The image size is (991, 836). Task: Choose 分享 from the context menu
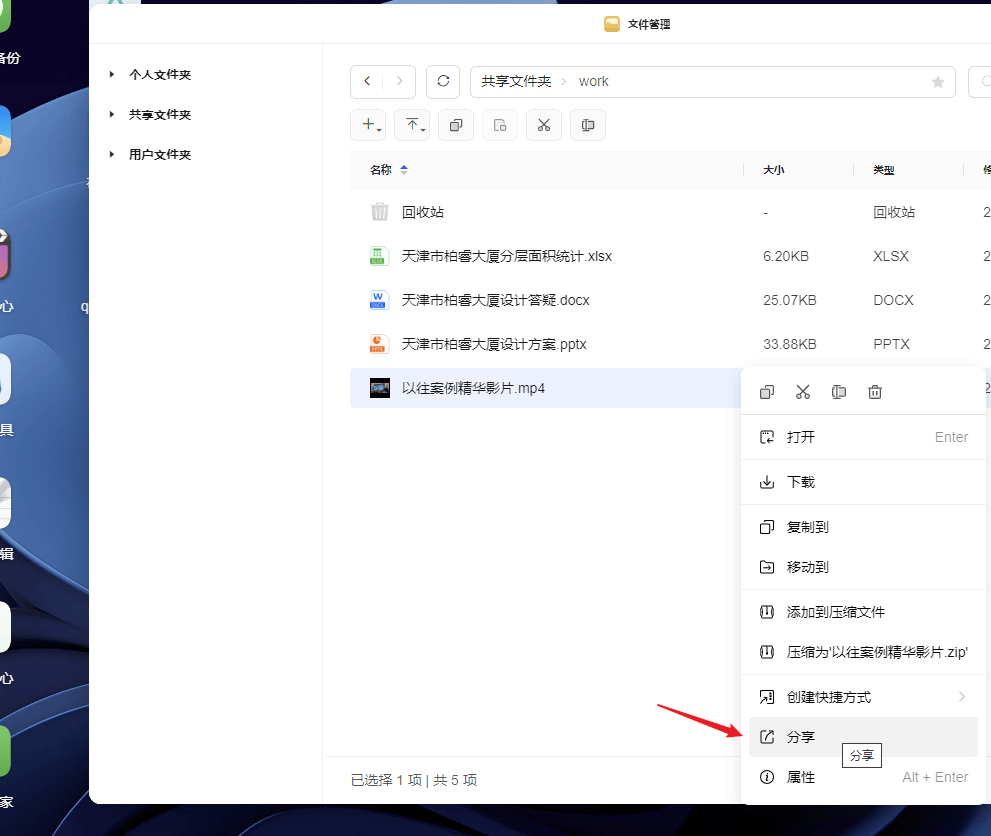[x=800, y=736]
